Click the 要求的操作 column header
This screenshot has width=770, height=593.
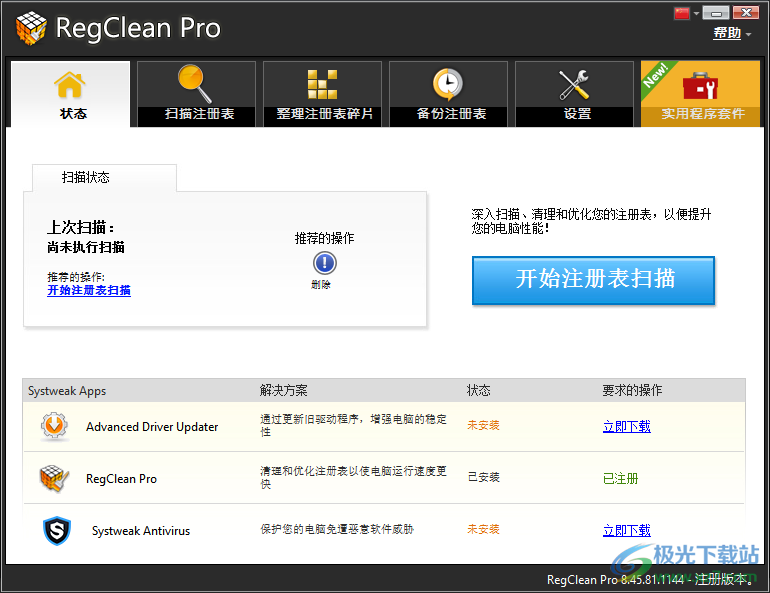click(632, 391)
